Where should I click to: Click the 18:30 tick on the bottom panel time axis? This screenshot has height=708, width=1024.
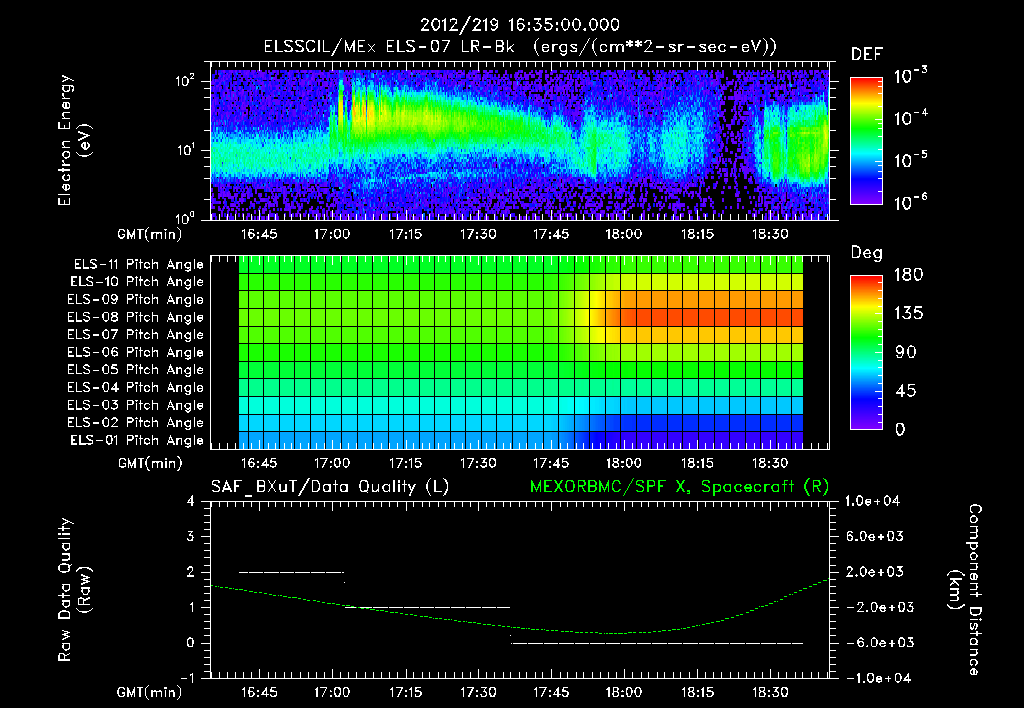point(770,692)
